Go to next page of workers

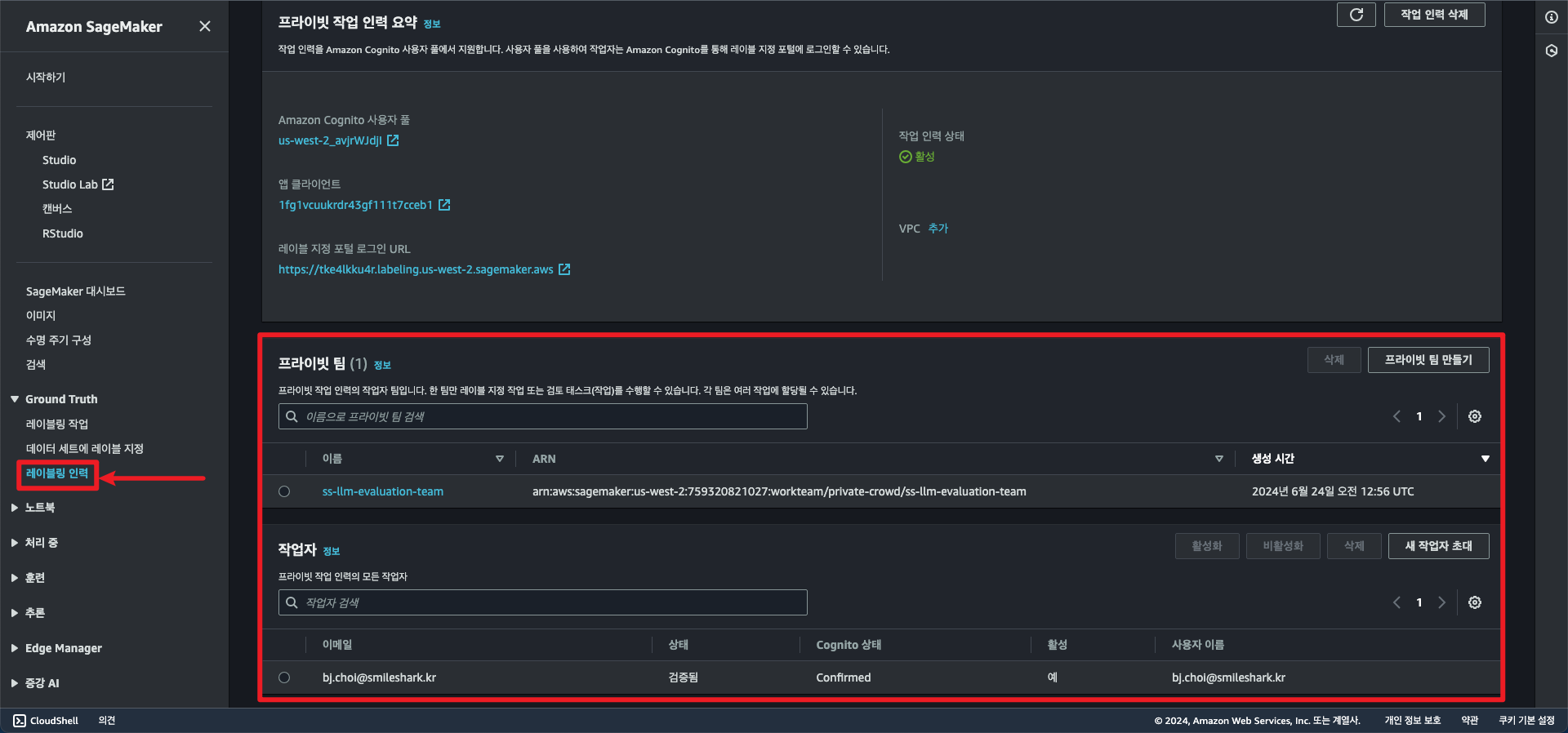(1441, 602)
